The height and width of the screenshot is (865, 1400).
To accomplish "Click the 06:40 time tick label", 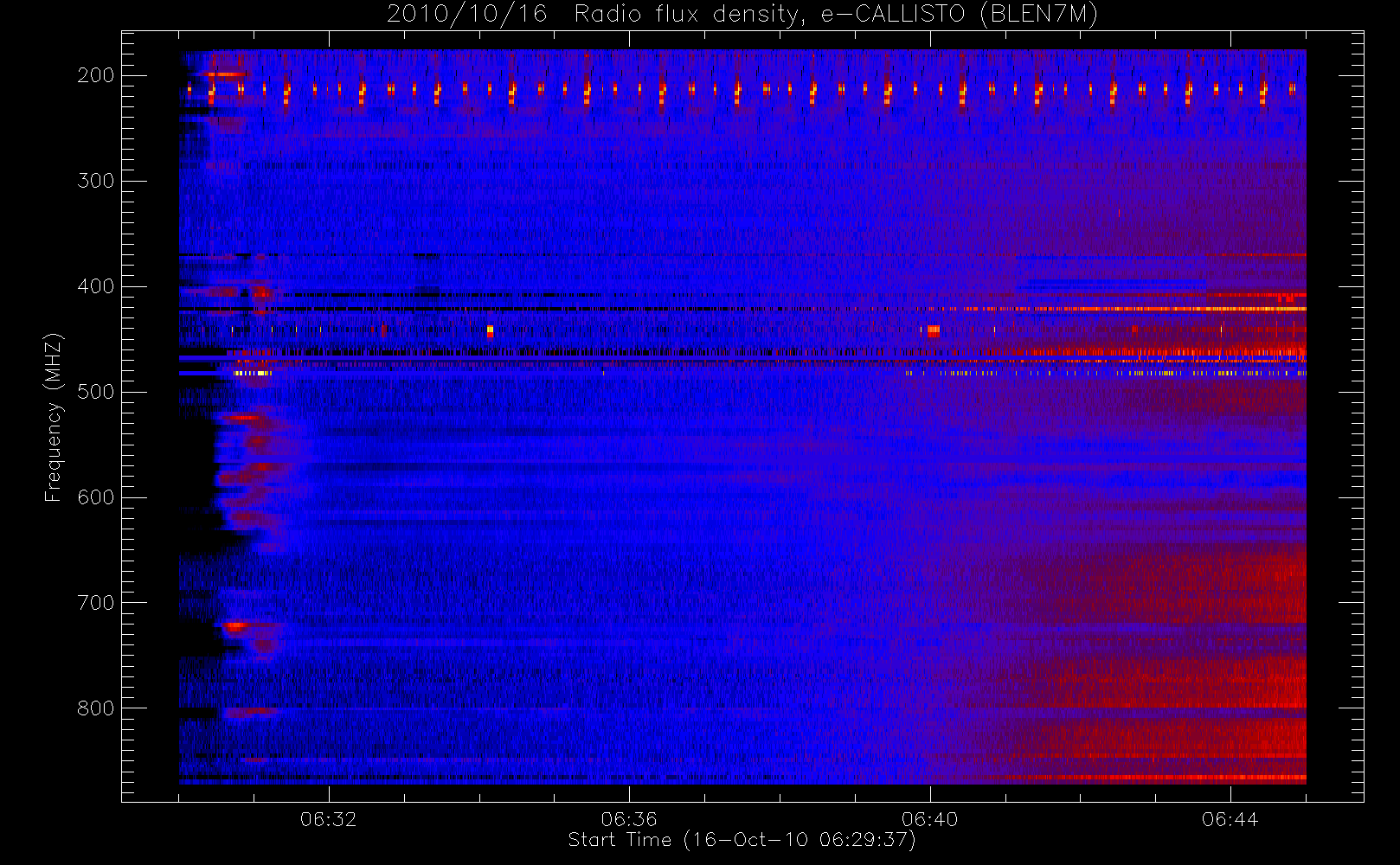I will 930,819.
